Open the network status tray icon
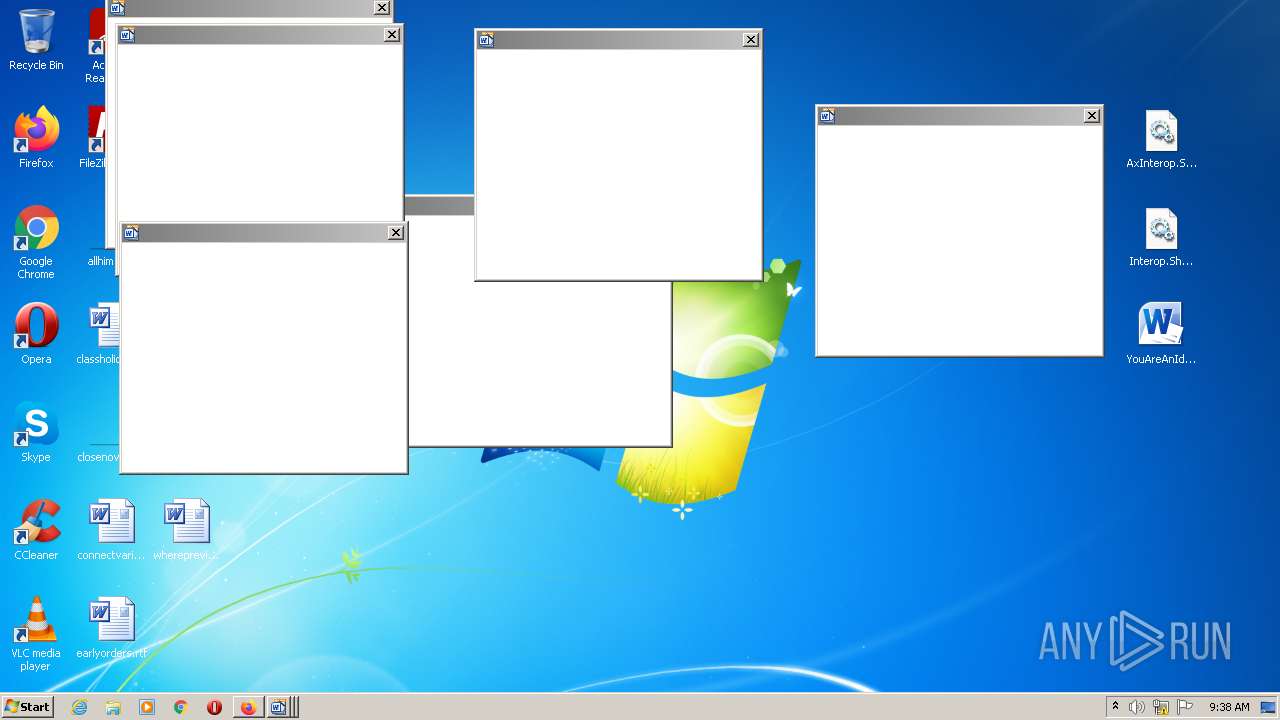 tap(1161, 707)
